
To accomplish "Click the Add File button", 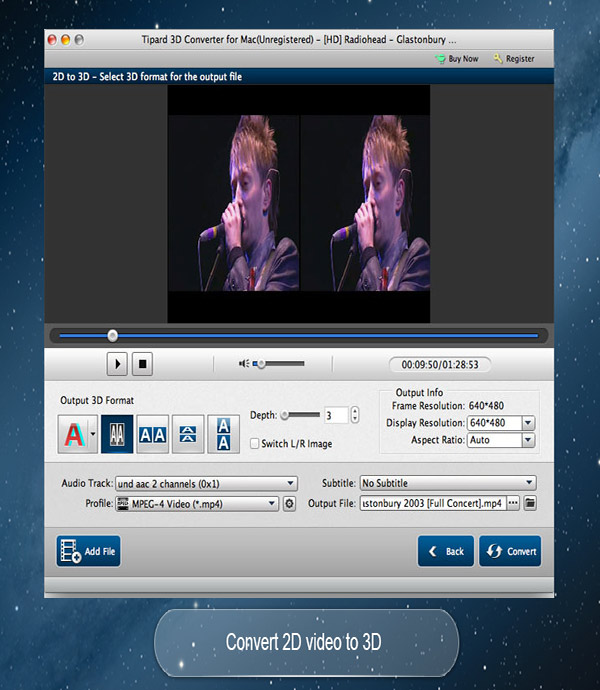I will [89, 551].
